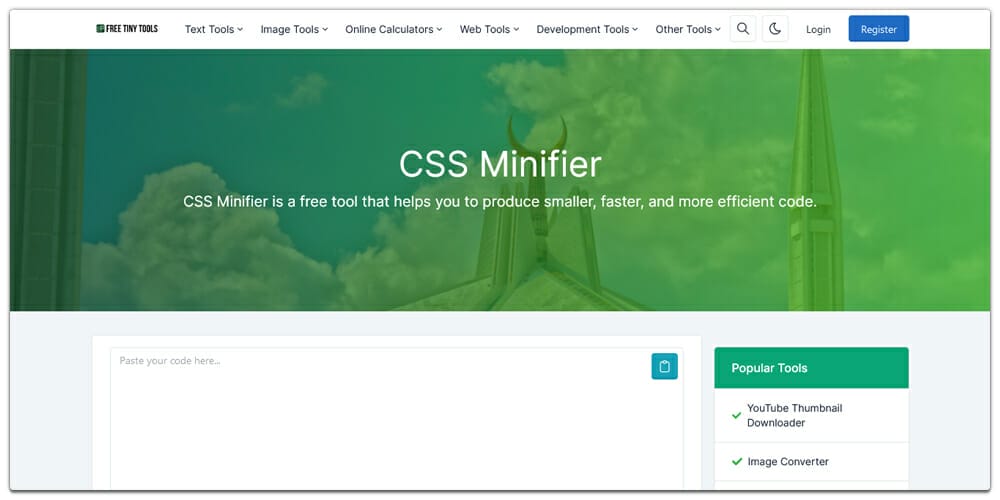The height and width of the screenshot is (500, 1000).
Task: Click the Free Tiny Tools logo
Action: coord(127,29)
